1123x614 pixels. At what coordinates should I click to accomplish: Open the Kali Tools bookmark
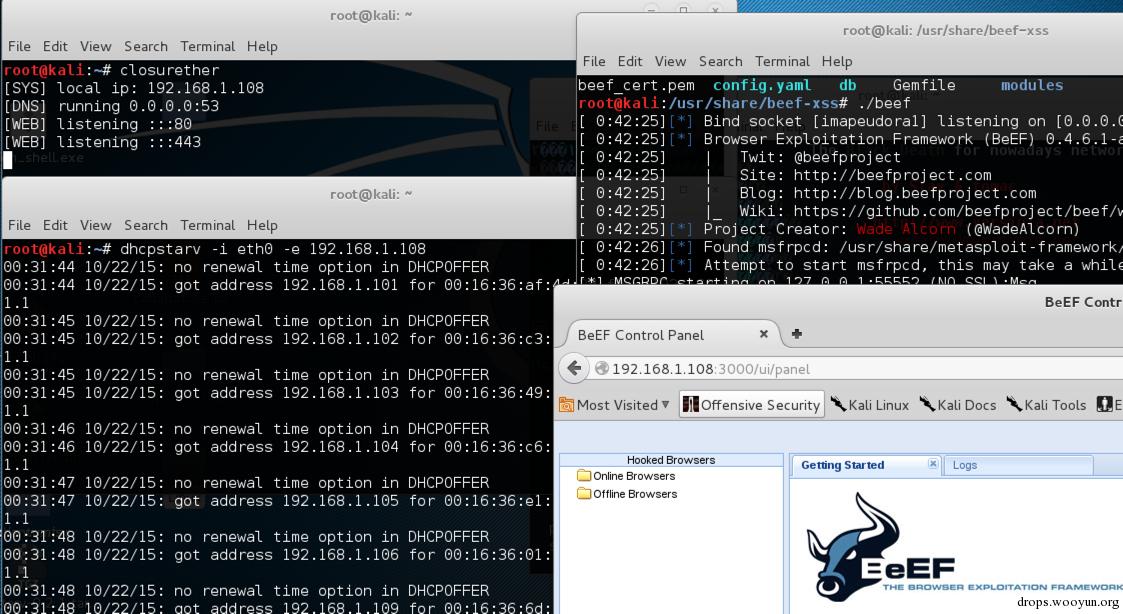(x=1046, y=406)
